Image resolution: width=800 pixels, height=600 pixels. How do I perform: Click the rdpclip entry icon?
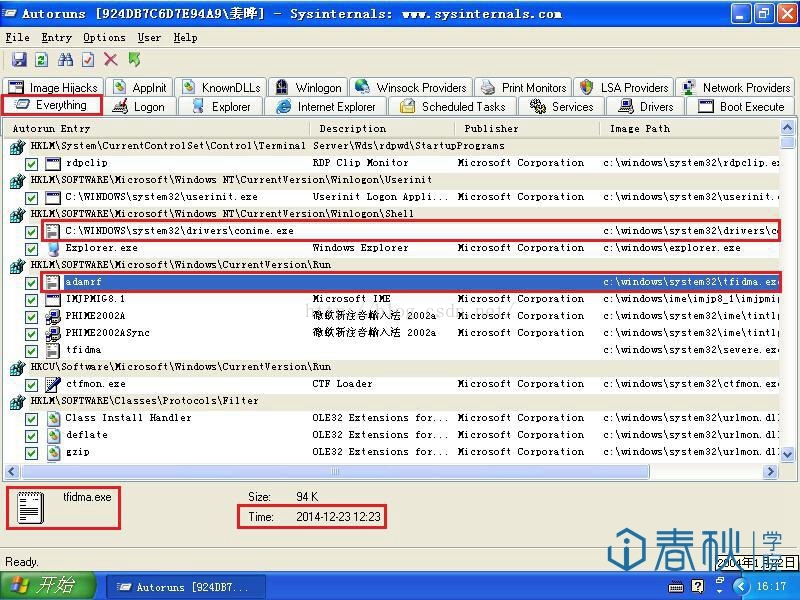coord(53,163)
